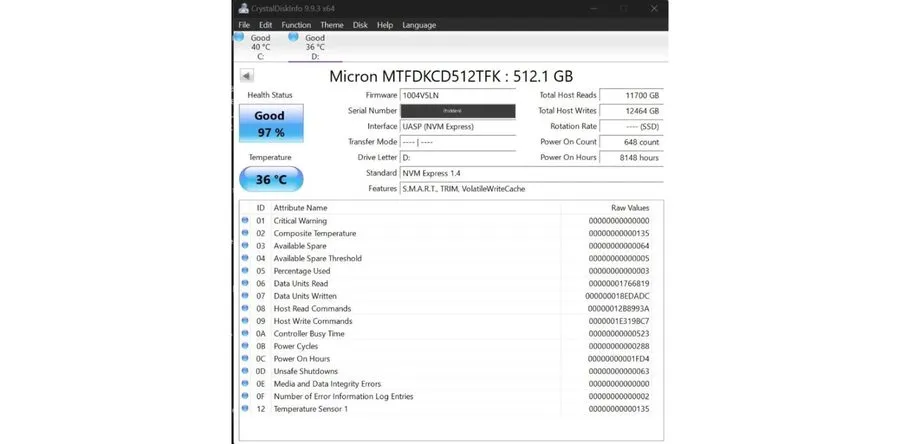The height and width of the screenshot is (444, 900).
Task: Select the Composite Temperature attribute name
Action: coord(315,233)
